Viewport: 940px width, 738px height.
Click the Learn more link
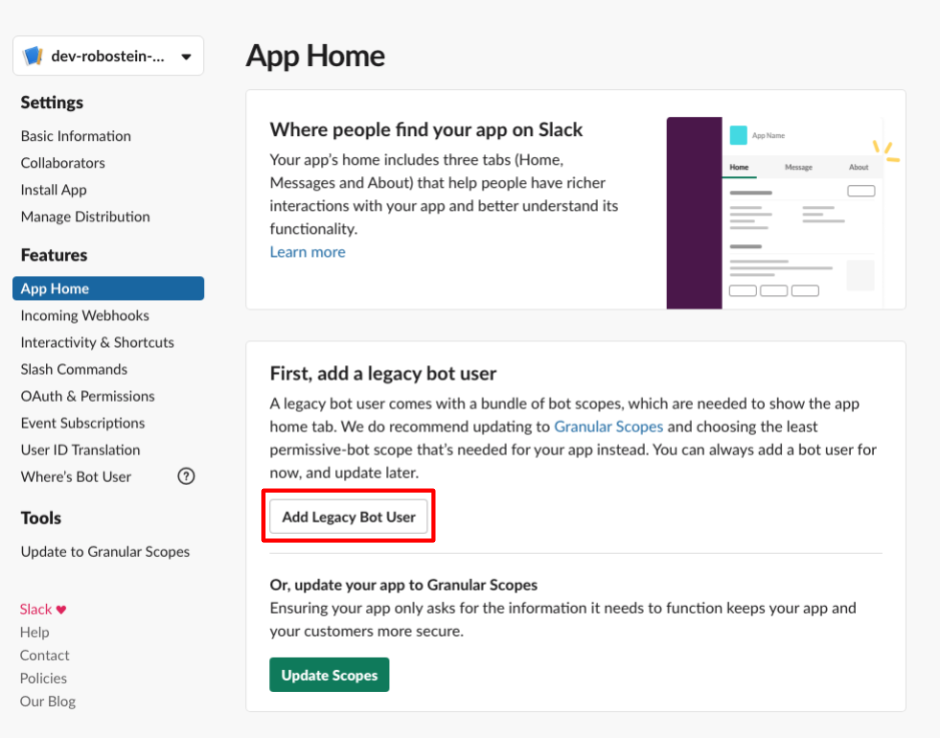(308, 252)
